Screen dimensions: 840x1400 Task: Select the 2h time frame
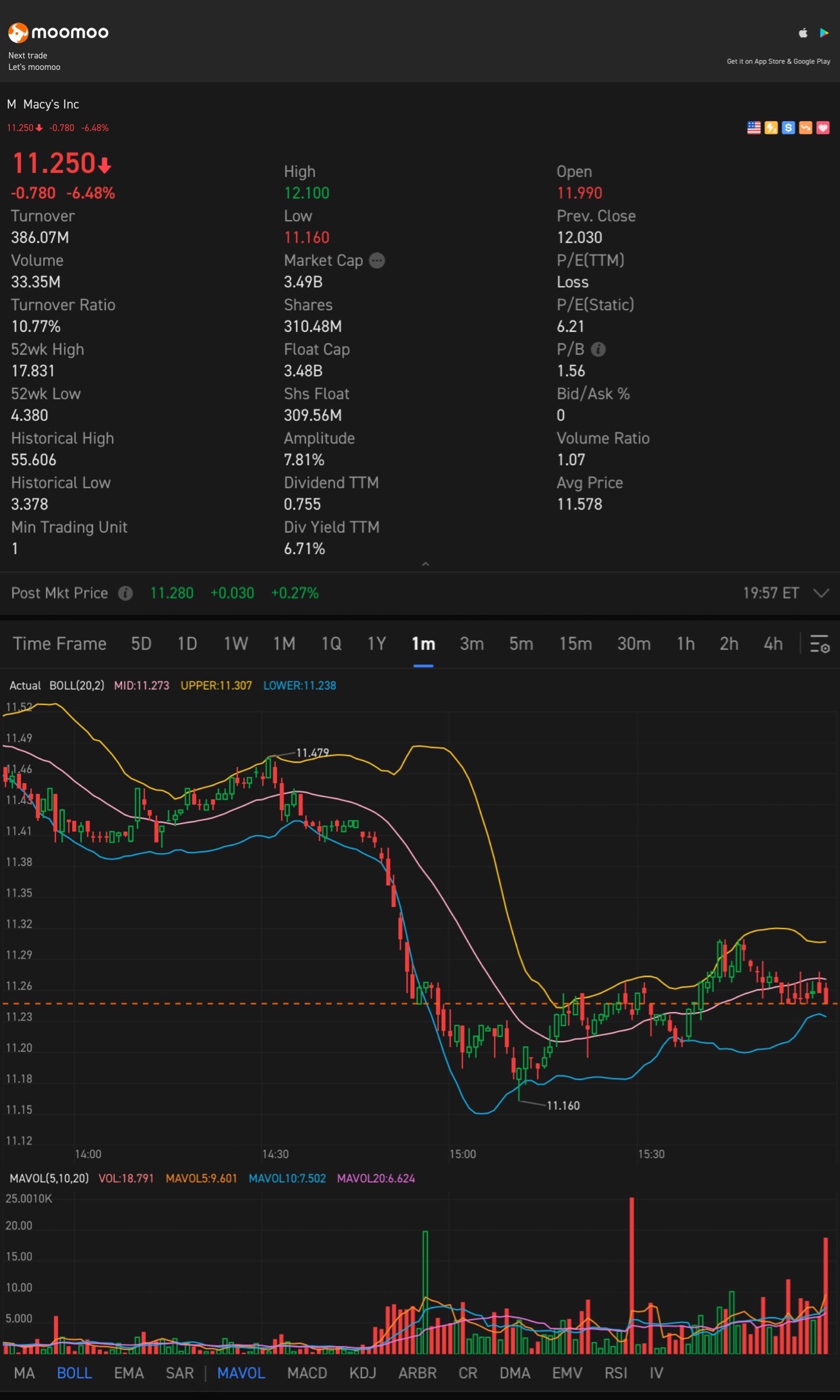tap(729, 644)
